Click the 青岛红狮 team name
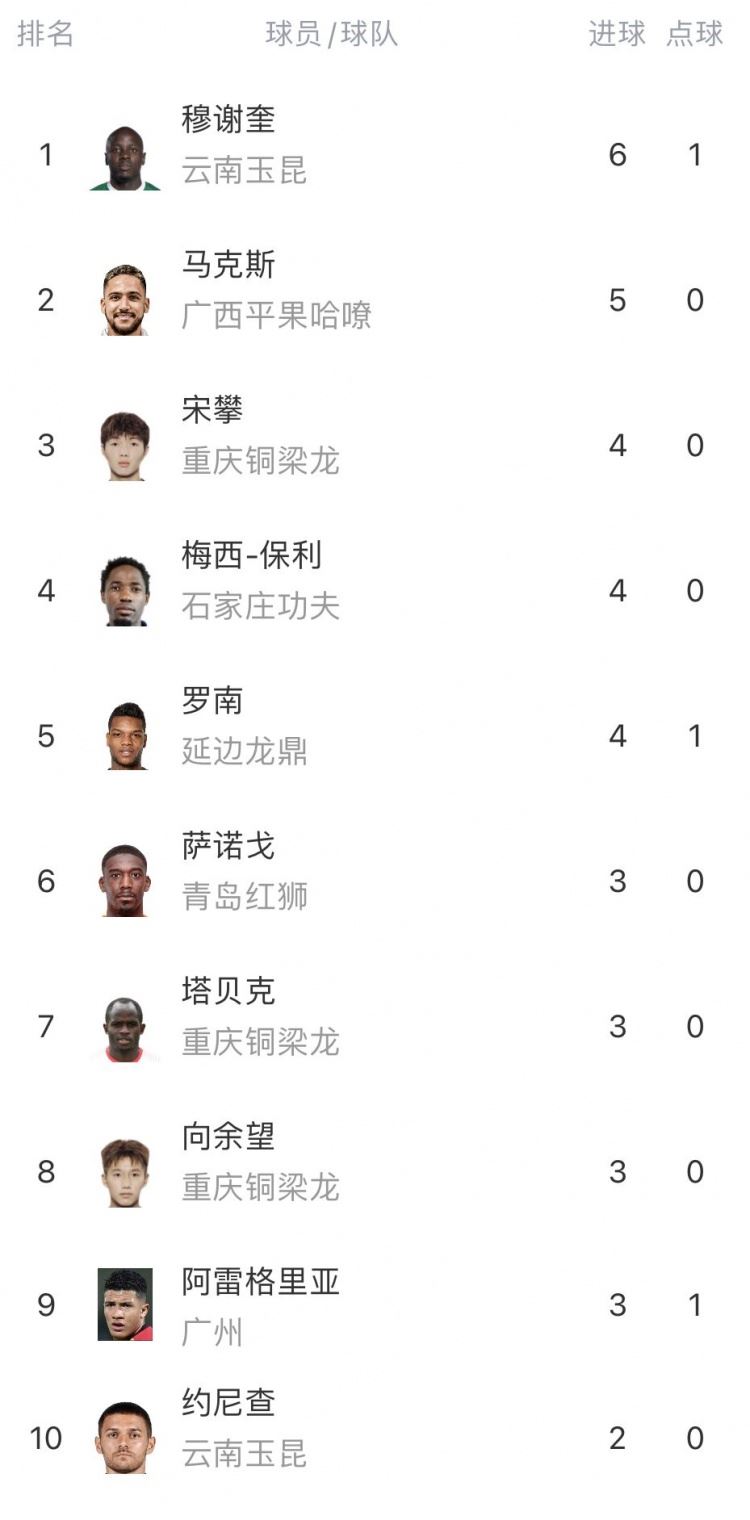Screen dimensions: 750x1520 (244, 897)
